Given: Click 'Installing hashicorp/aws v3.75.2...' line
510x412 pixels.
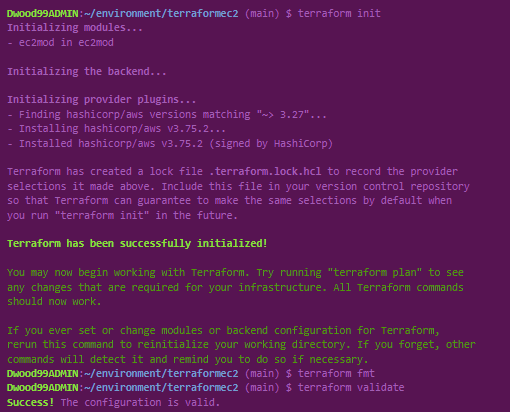Looking at the screenshot, I should coord(116,129).
